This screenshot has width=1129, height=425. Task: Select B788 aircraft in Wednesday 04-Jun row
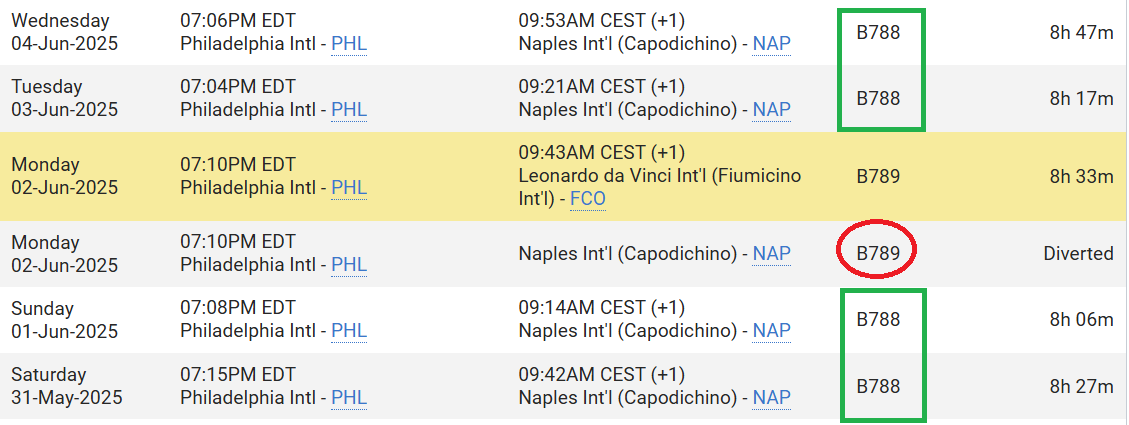point(878,32)
